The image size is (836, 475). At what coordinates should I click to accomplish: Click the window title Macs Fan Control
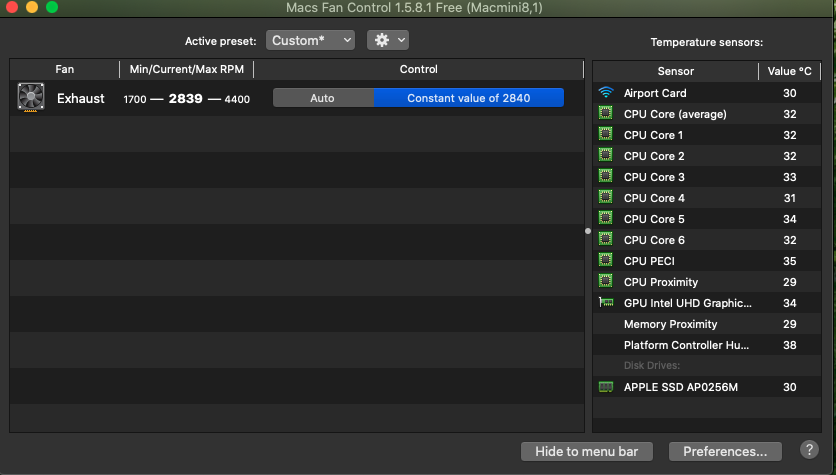coord(414,7)
